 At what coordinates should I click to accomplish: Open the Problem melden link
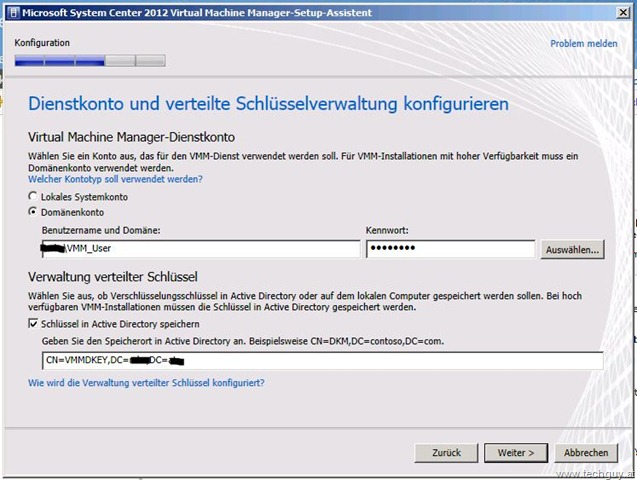583,43
